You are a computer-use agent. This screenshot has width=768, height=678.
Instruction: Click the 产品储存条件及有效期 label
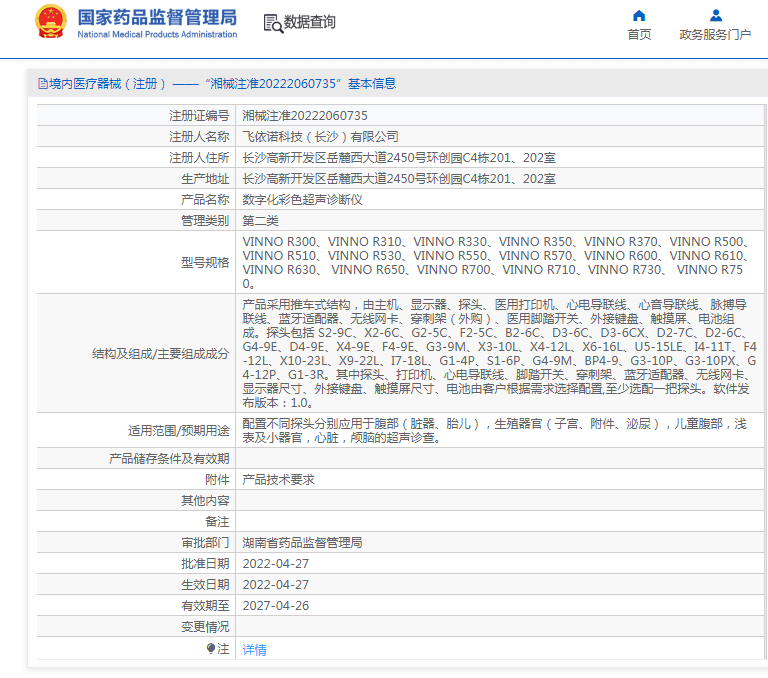point(169,459)
